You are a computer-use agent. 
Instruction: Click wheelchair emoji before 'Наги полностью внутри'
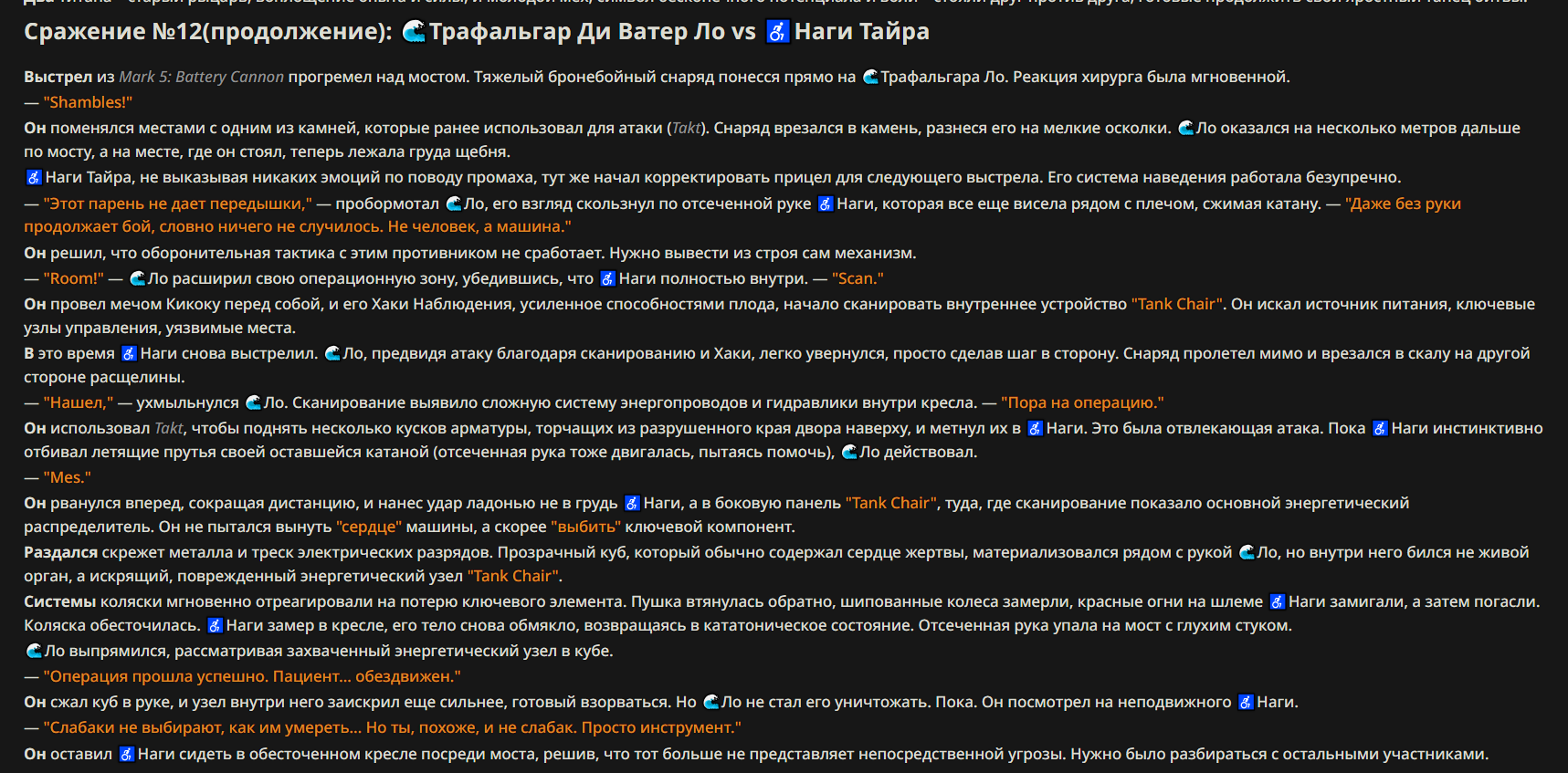[608, 278]
